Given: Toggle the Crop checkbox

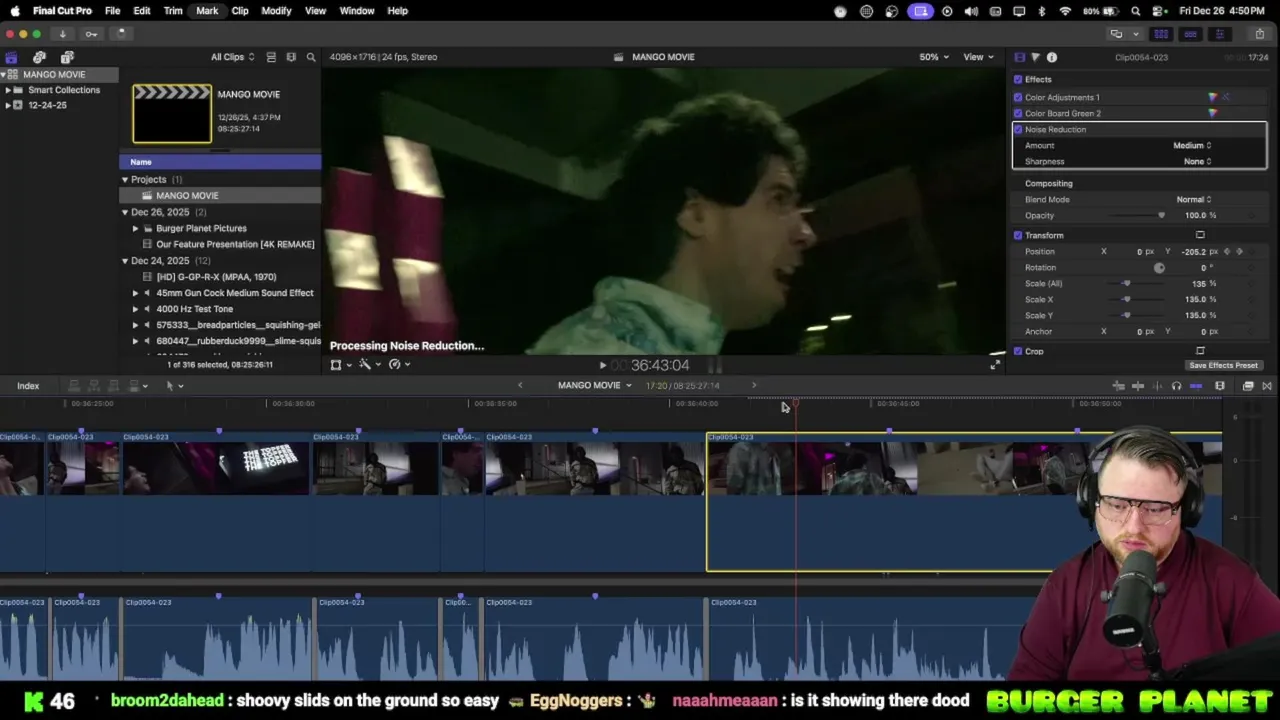Looking at the screenshot, I should pyautogui.click(x=1018, y=351).
